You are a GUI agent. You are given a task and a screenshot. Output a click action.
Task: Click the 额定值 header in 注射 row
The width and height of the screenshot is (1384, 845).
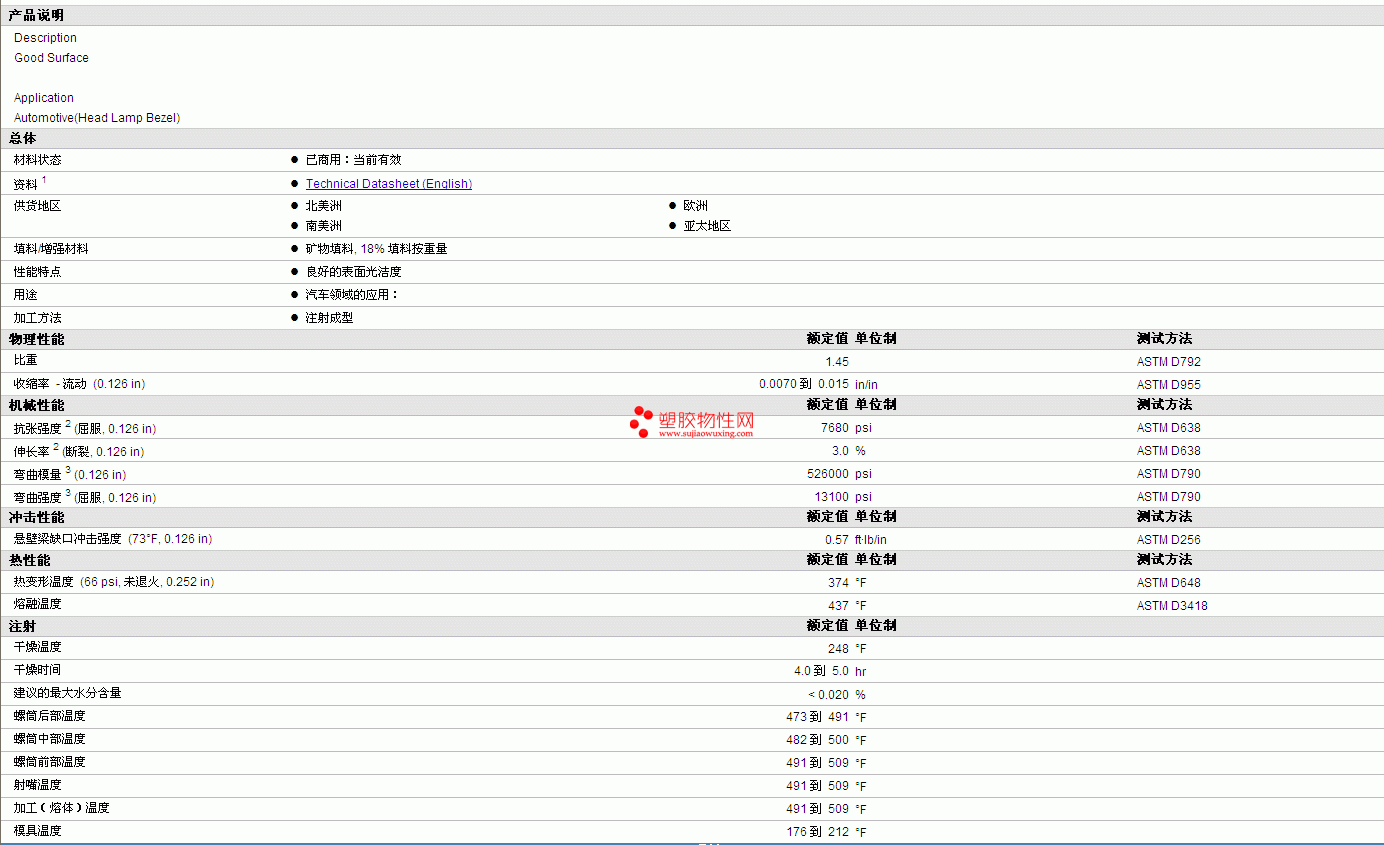(828, 626)
